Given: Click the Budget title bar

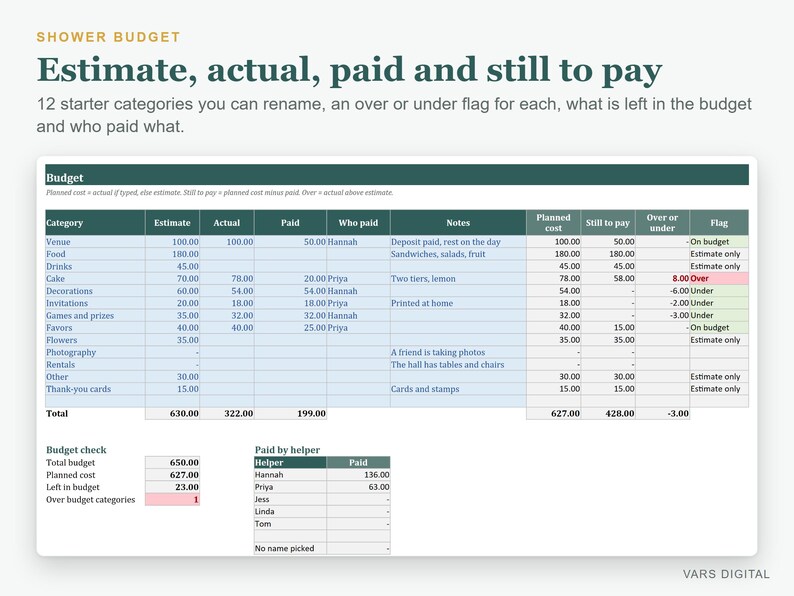Looking at the screenshot, I should (x=397, y=175).
